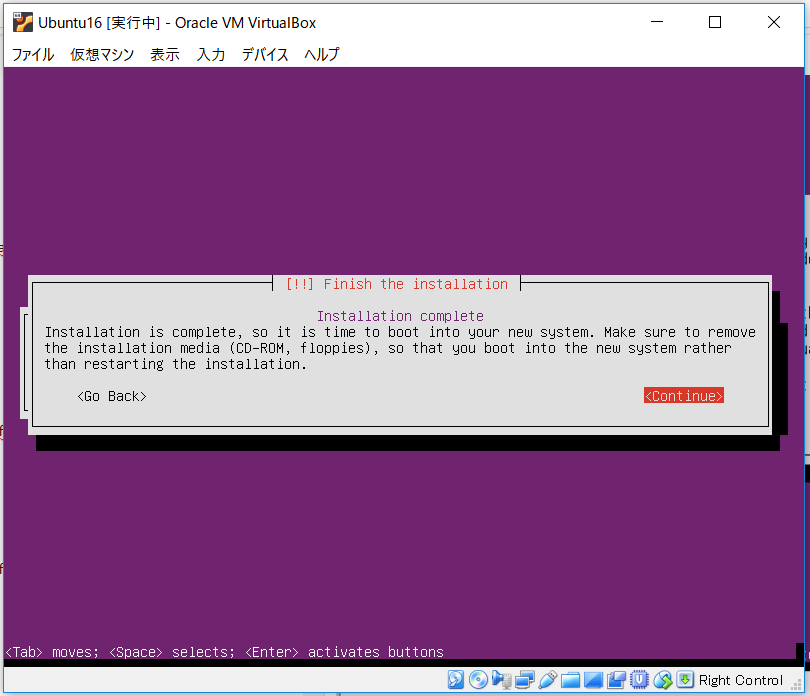Click the Right Control host key label
This screenshot has height=696, width=810.
point(741,679)
